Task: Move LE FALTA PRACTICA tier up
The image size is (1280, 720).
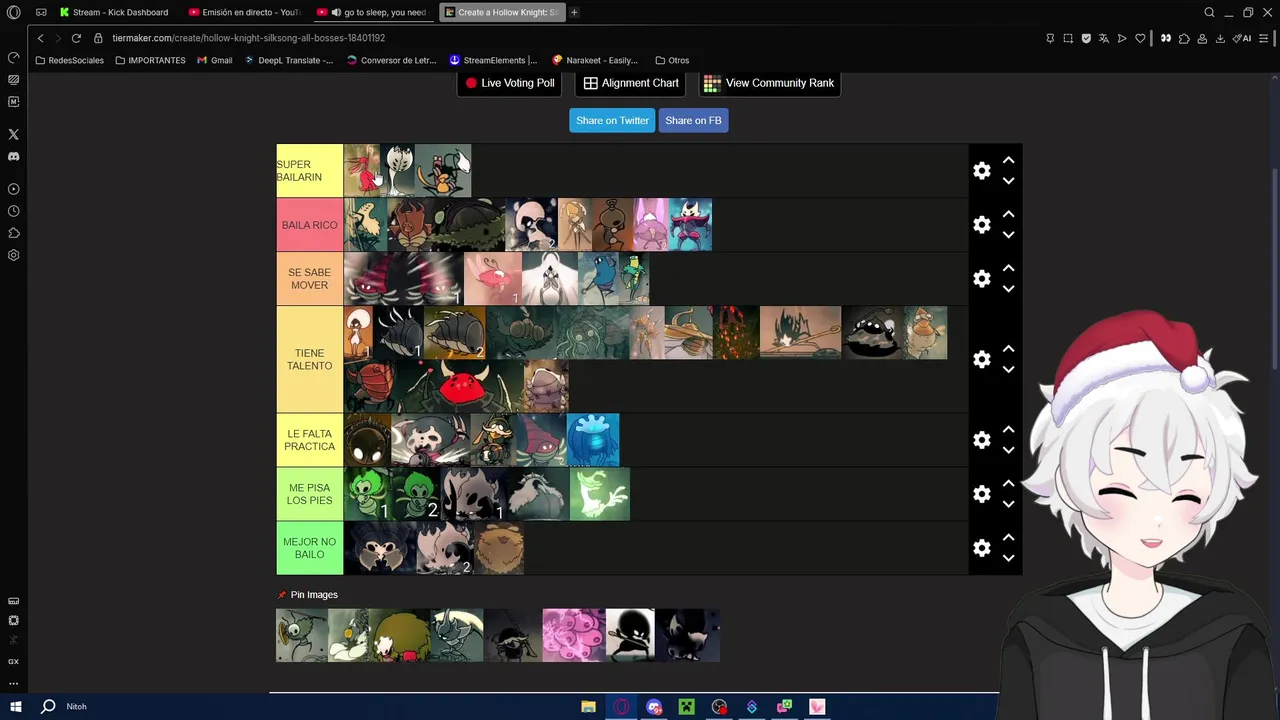Action: 1008,429
